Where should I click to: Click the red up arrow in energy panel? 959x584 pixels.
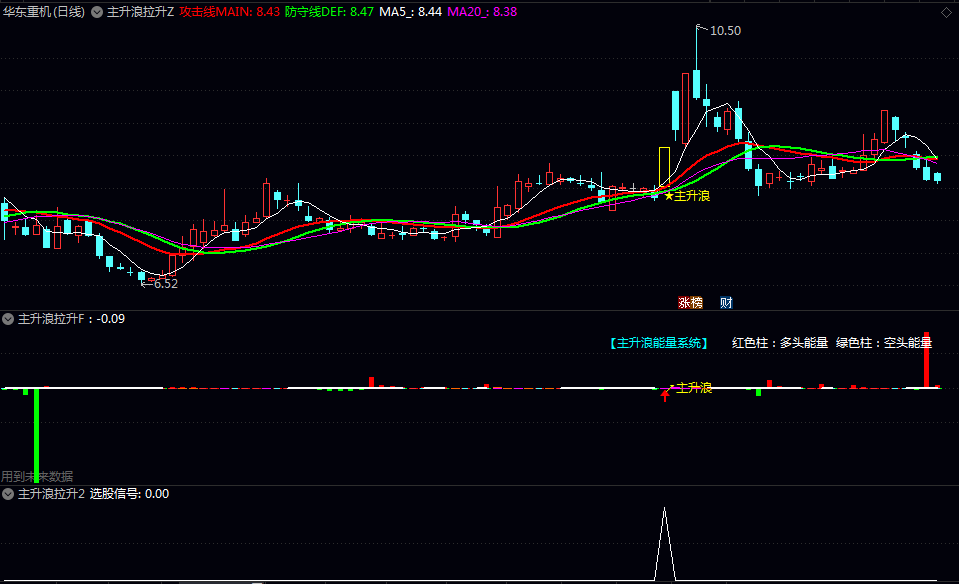point(665,396)
